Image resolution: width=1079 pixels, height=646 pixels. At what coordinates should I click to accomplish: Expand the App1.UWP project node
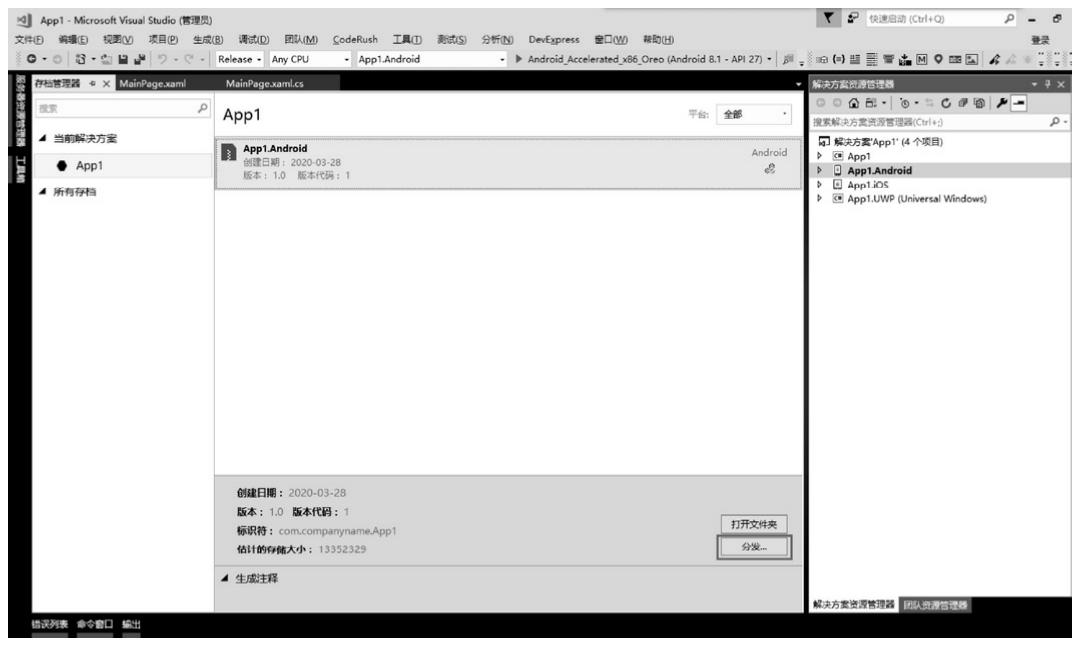[x=820, y=199]
